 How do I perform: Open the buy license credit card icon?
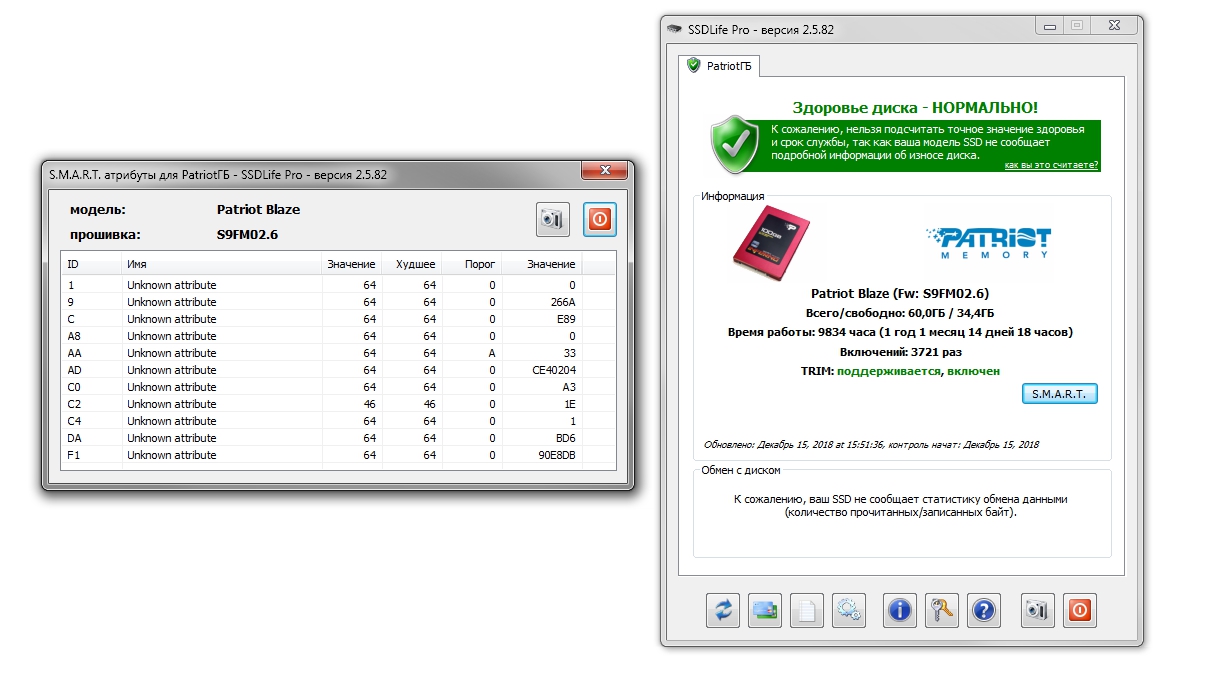[x=765, y=609]
